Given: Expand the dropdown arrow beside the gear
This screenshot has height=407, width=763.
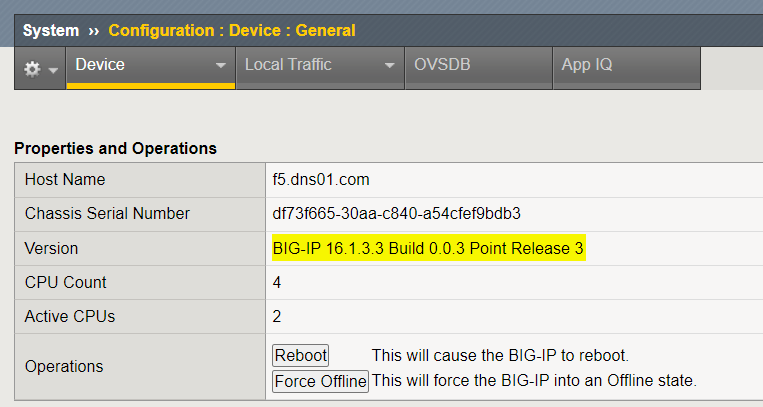Looking at the screenshot, I should 52,69.
